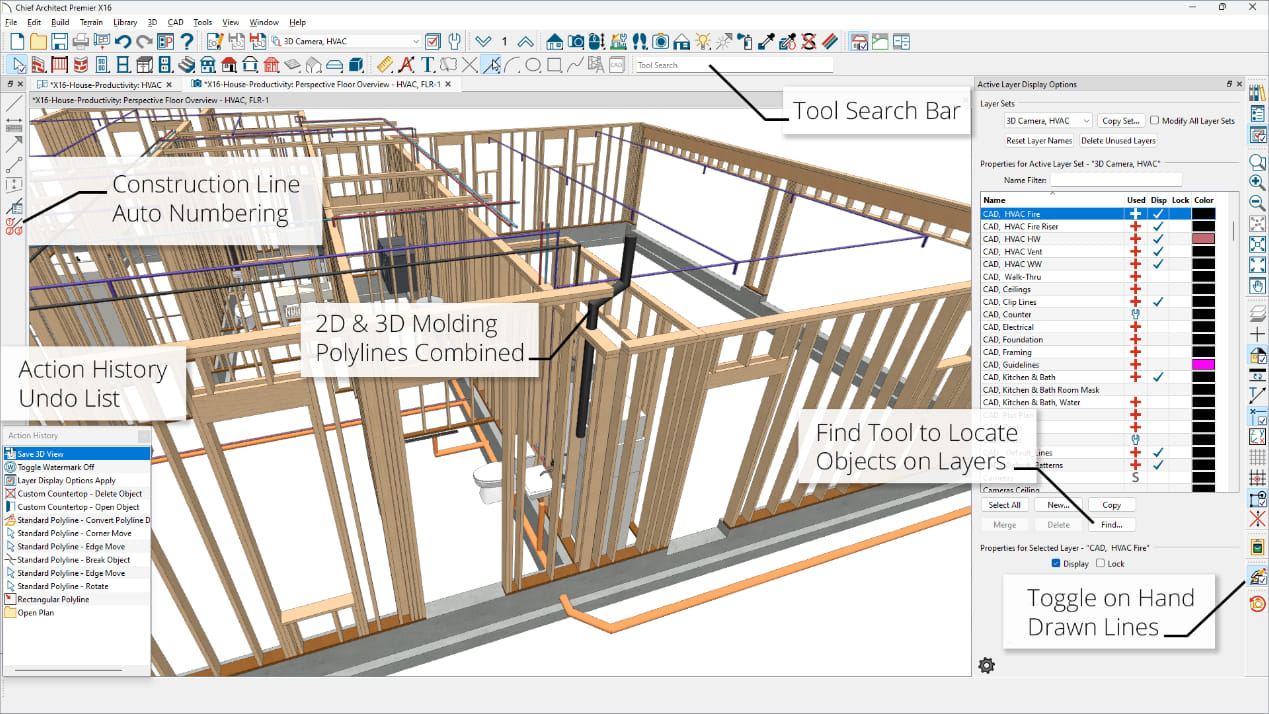This screenshot has height=714, width=1269.
Task: Undo the last action
Action: tap(121, 41)
